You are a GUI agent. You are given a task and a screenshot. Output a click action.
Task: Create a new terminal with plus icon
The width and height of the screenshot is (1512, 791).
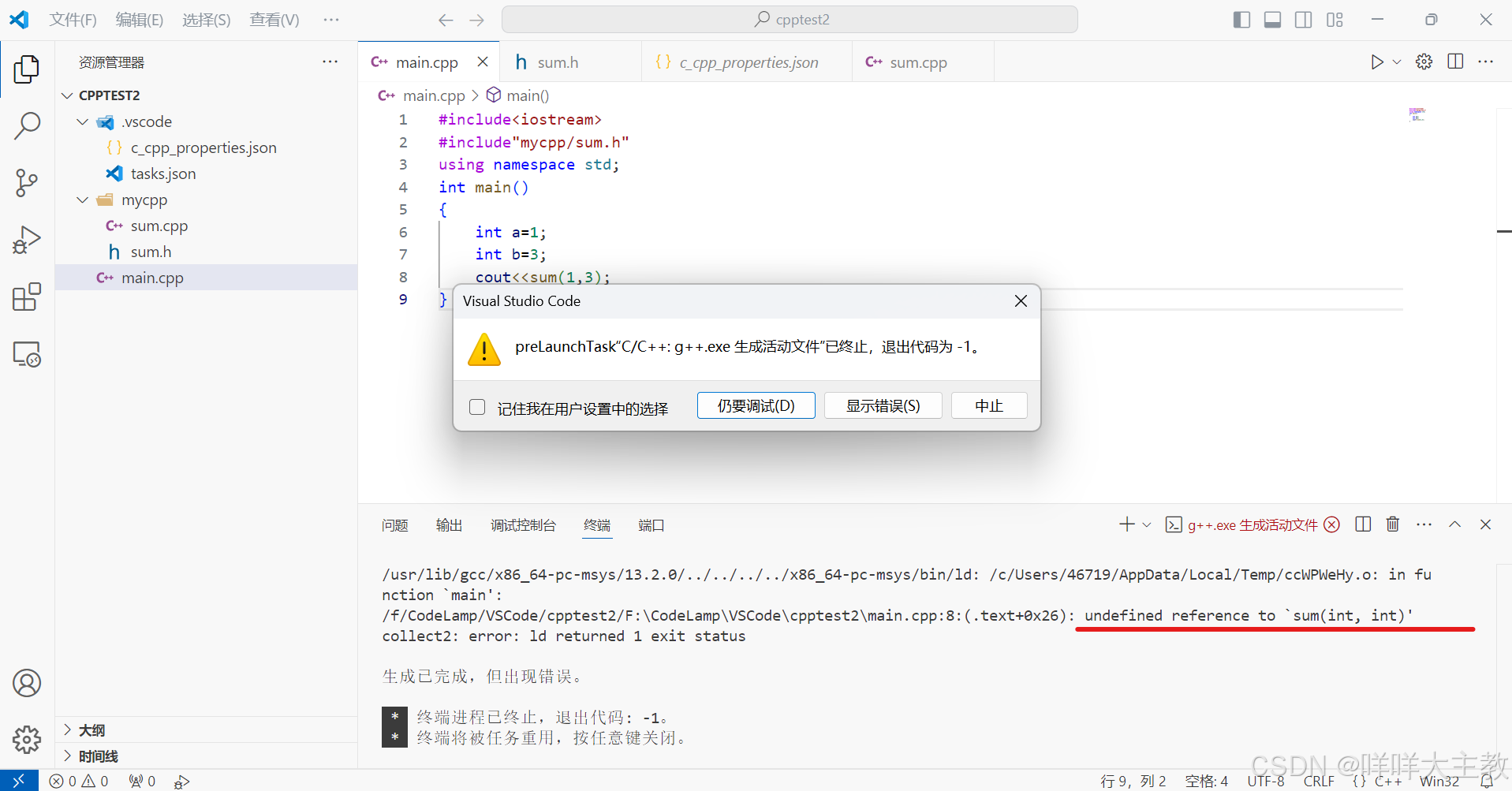click(1126, 524)
